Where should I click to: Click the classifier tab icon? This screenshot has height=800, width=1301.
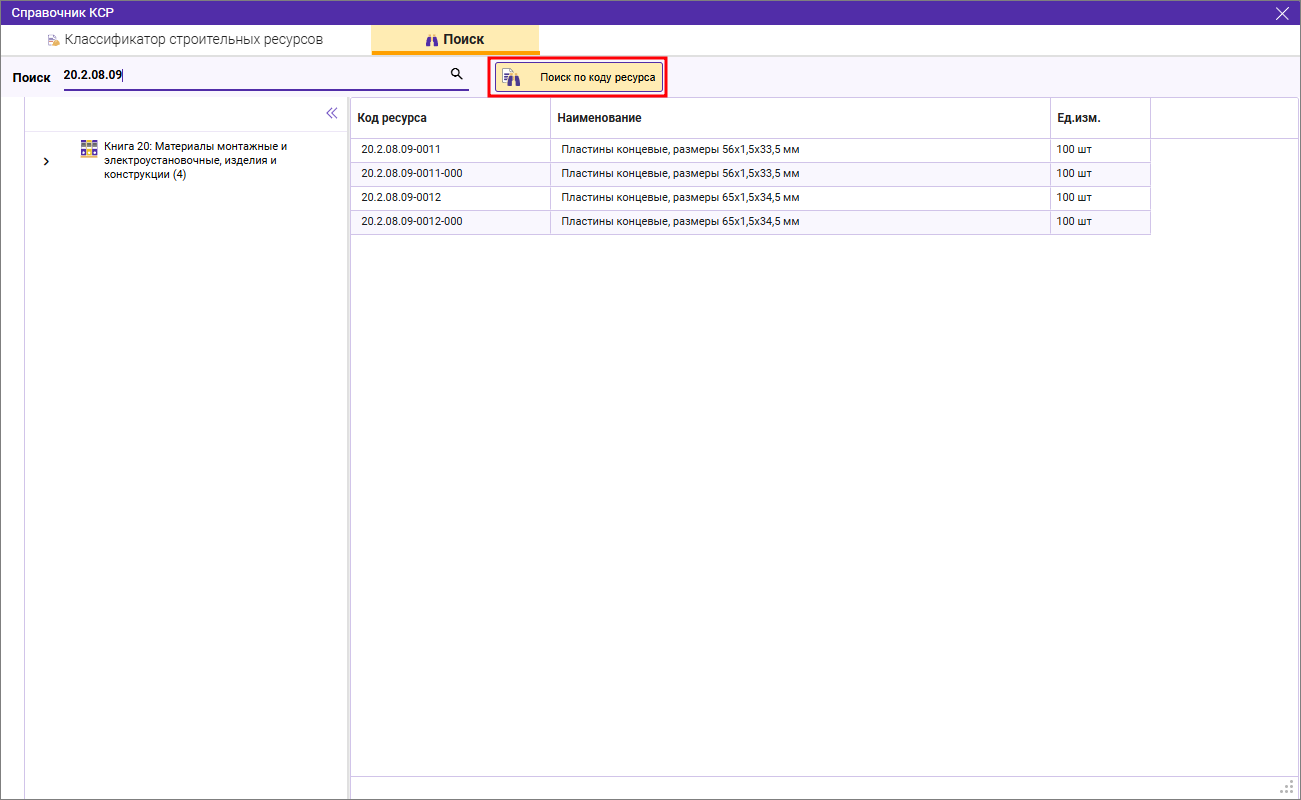pyautogui.click(x=53, y=41)
